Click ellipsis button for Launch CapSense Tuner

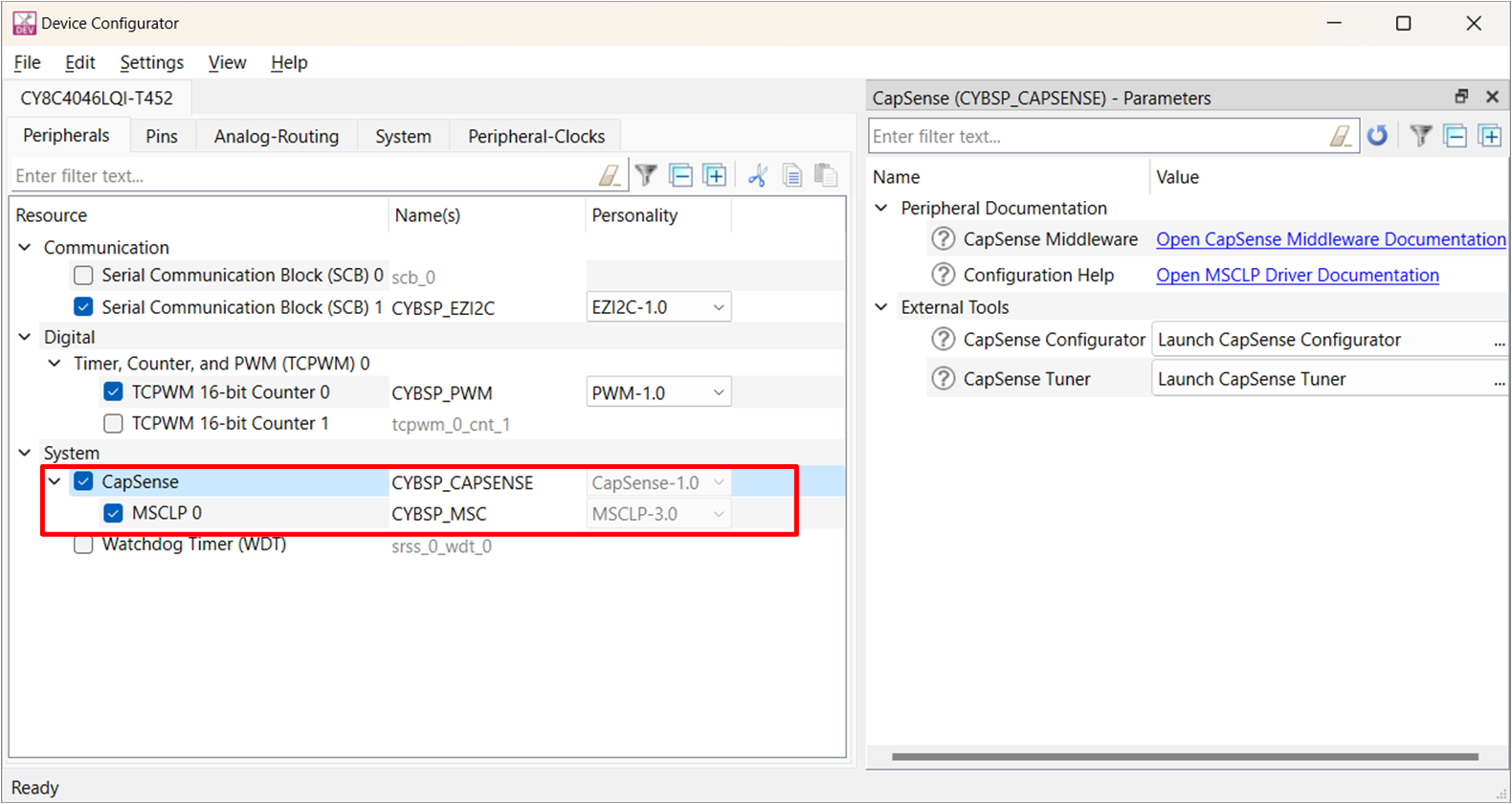point(1499,380)
